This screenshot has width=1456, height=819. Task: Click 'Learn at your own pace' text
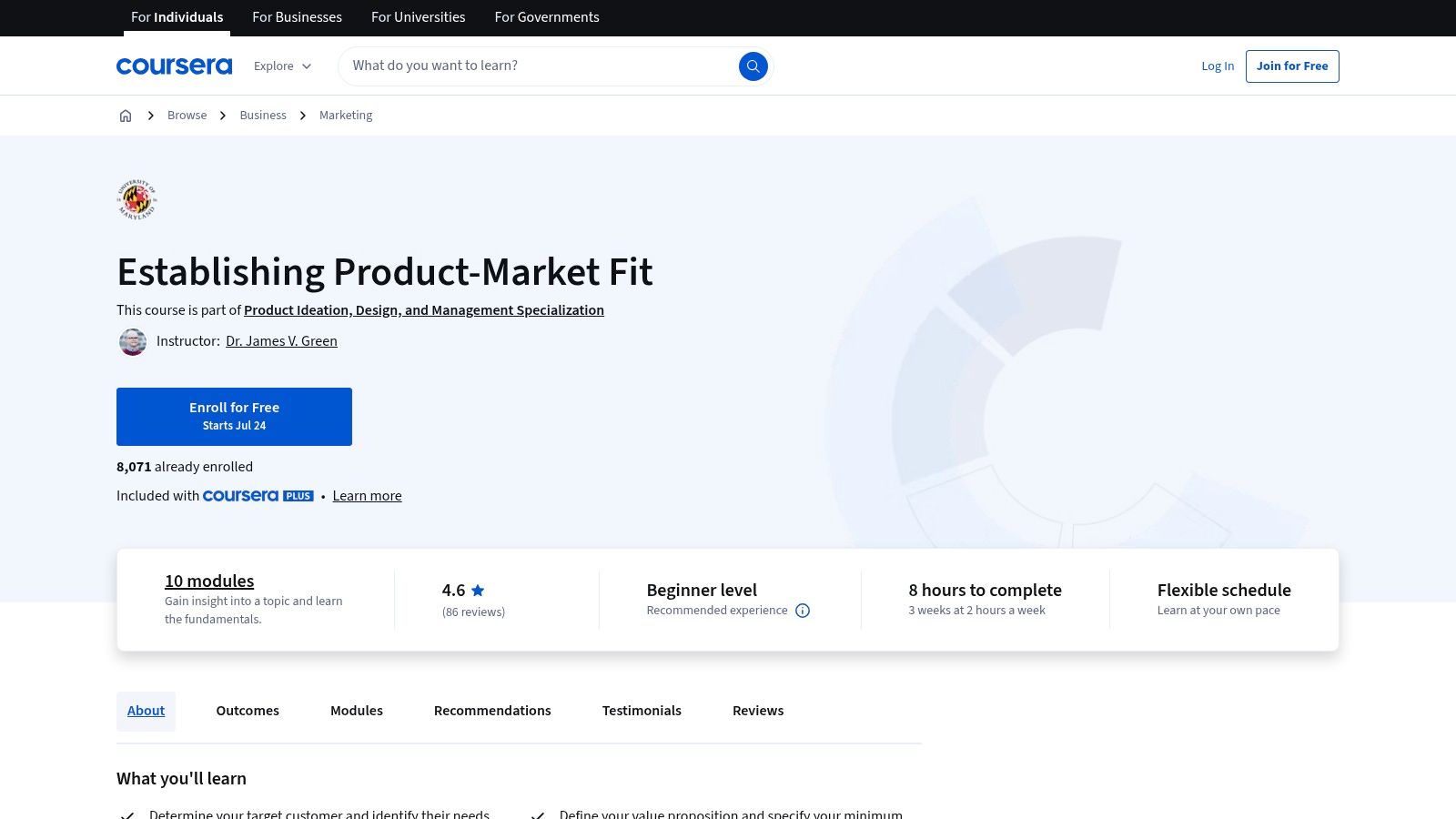pos(1218,611)
